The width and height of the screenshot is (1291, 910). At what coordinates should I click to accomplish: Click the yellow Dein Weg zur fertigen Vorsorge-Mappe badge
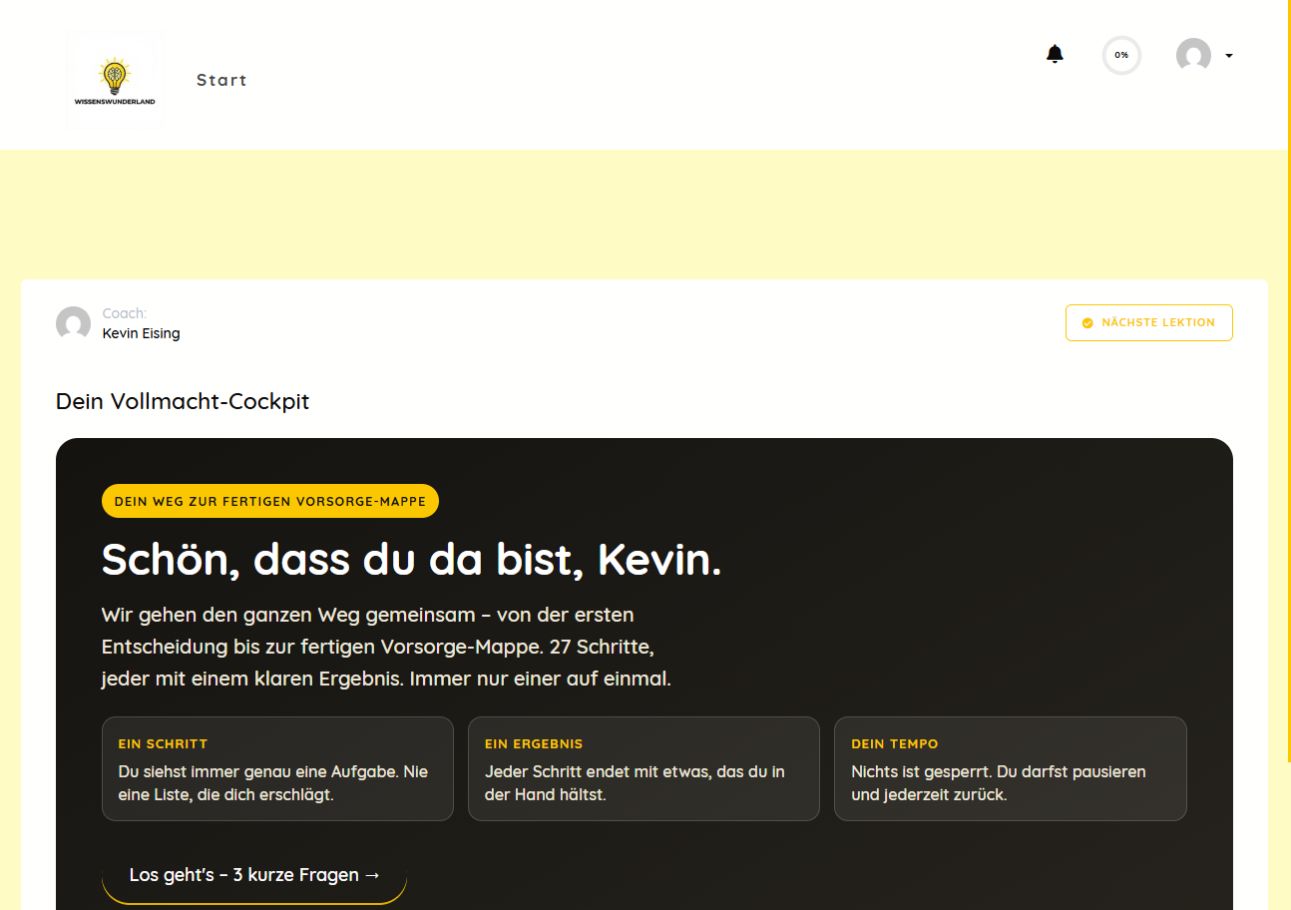point(270,501)
